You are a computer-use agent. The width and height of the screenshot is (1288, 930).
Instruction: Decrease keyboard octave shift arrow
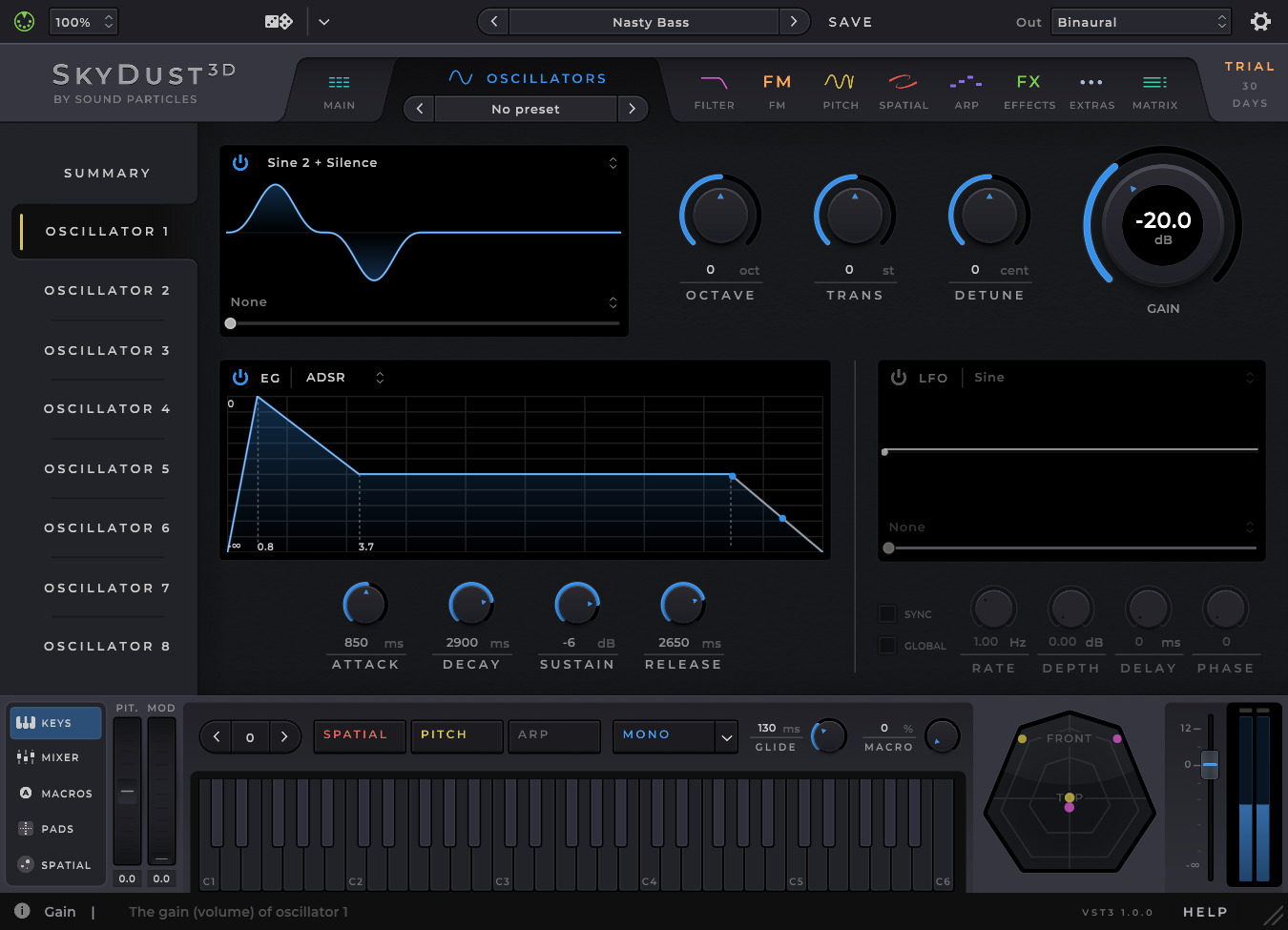(217, 736)
